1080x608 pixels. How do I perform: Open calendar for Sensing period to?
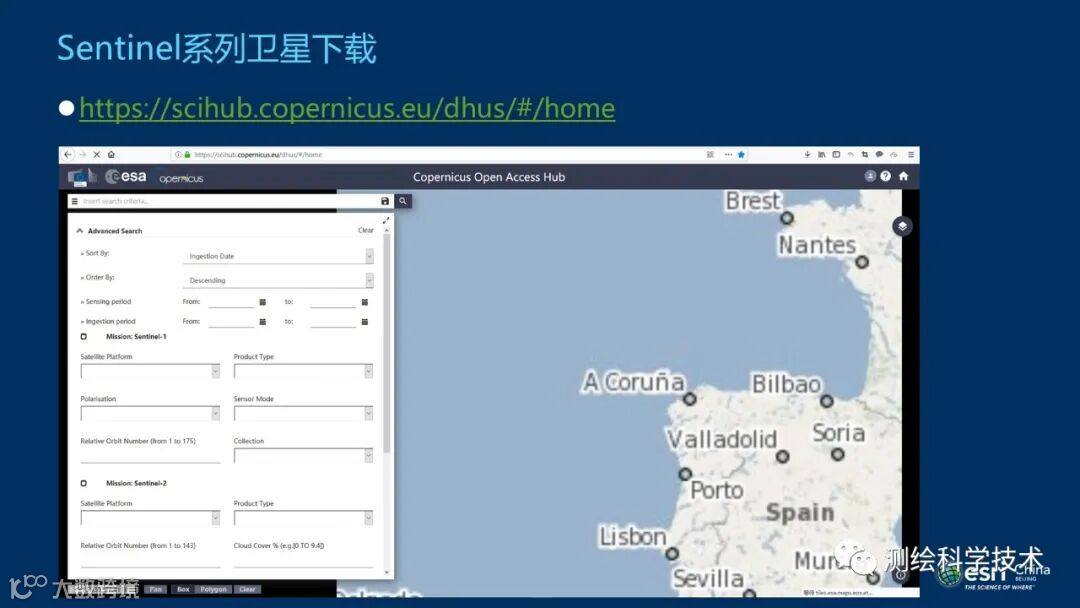pyautogui.click(x=365, y=302)
